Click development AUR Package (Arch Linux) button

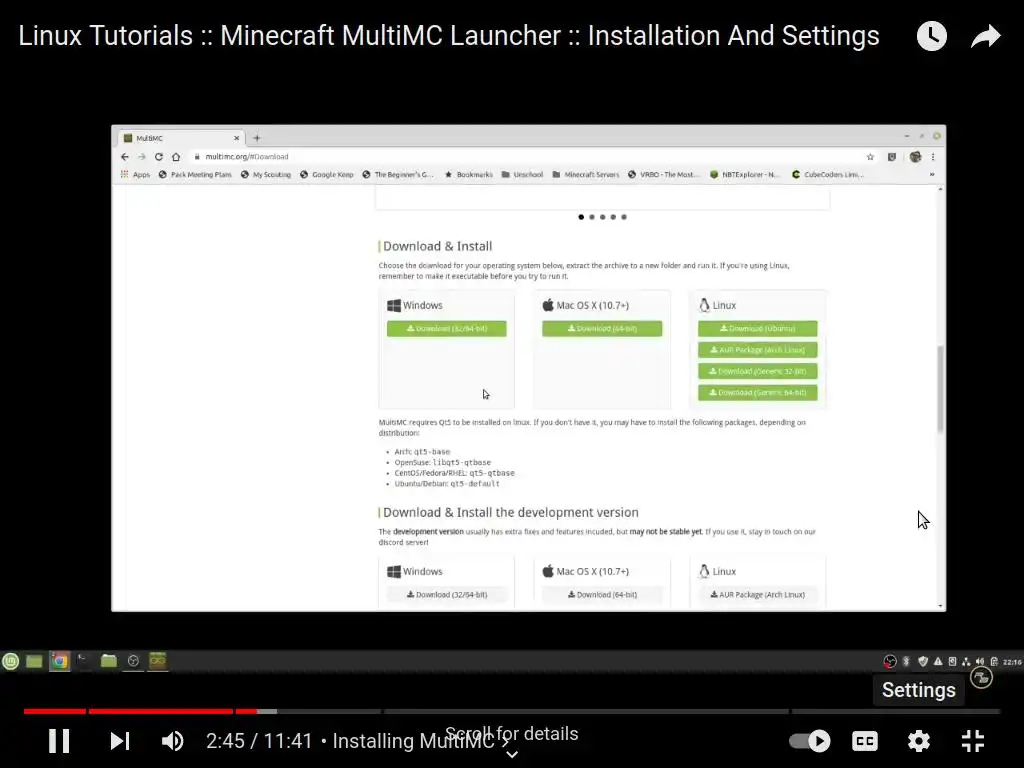758,595
